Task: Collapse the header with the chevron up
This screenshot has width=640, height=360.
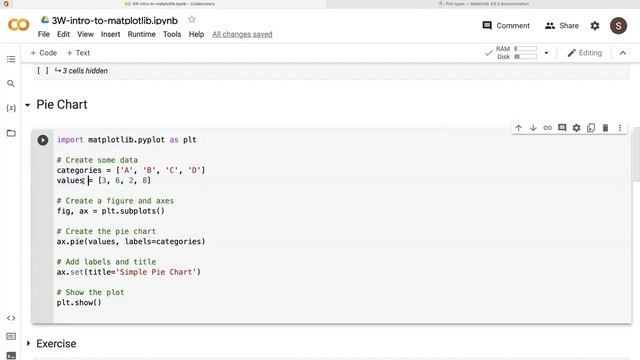Action: coord(622,53)
